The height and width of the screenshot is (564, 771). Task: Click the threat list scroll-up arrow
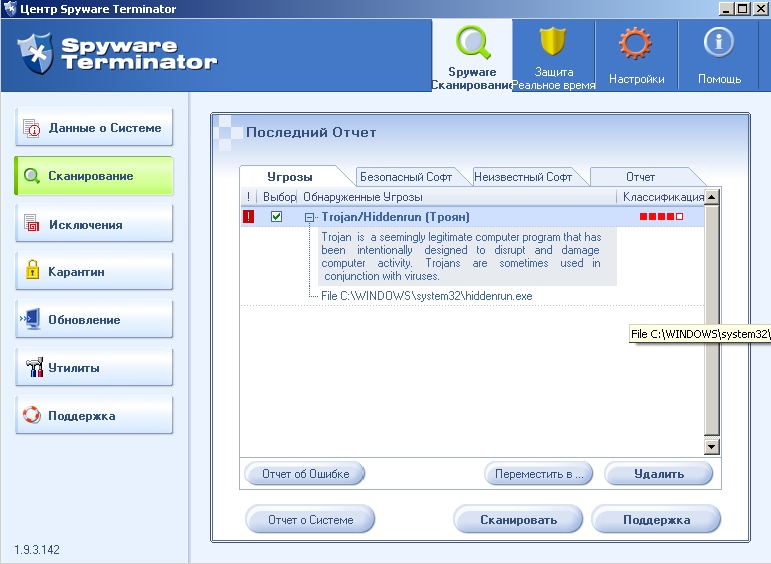point(712,197)
